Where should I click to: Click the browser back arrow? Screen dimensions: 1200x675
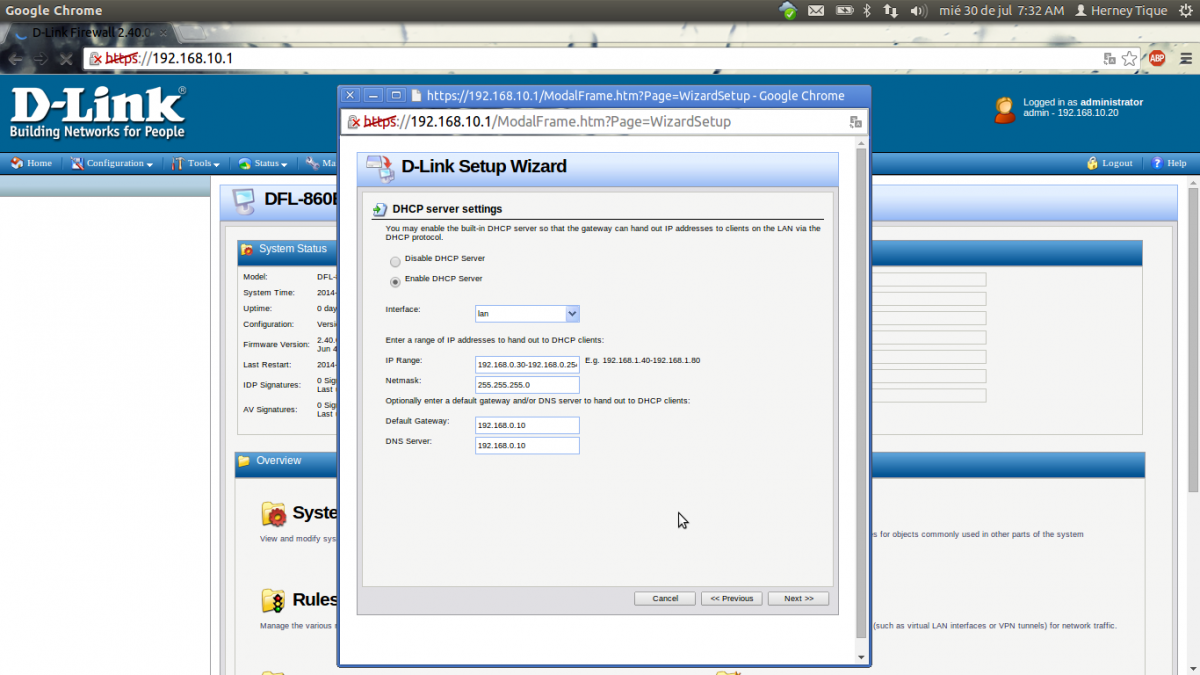coord(15,59)
